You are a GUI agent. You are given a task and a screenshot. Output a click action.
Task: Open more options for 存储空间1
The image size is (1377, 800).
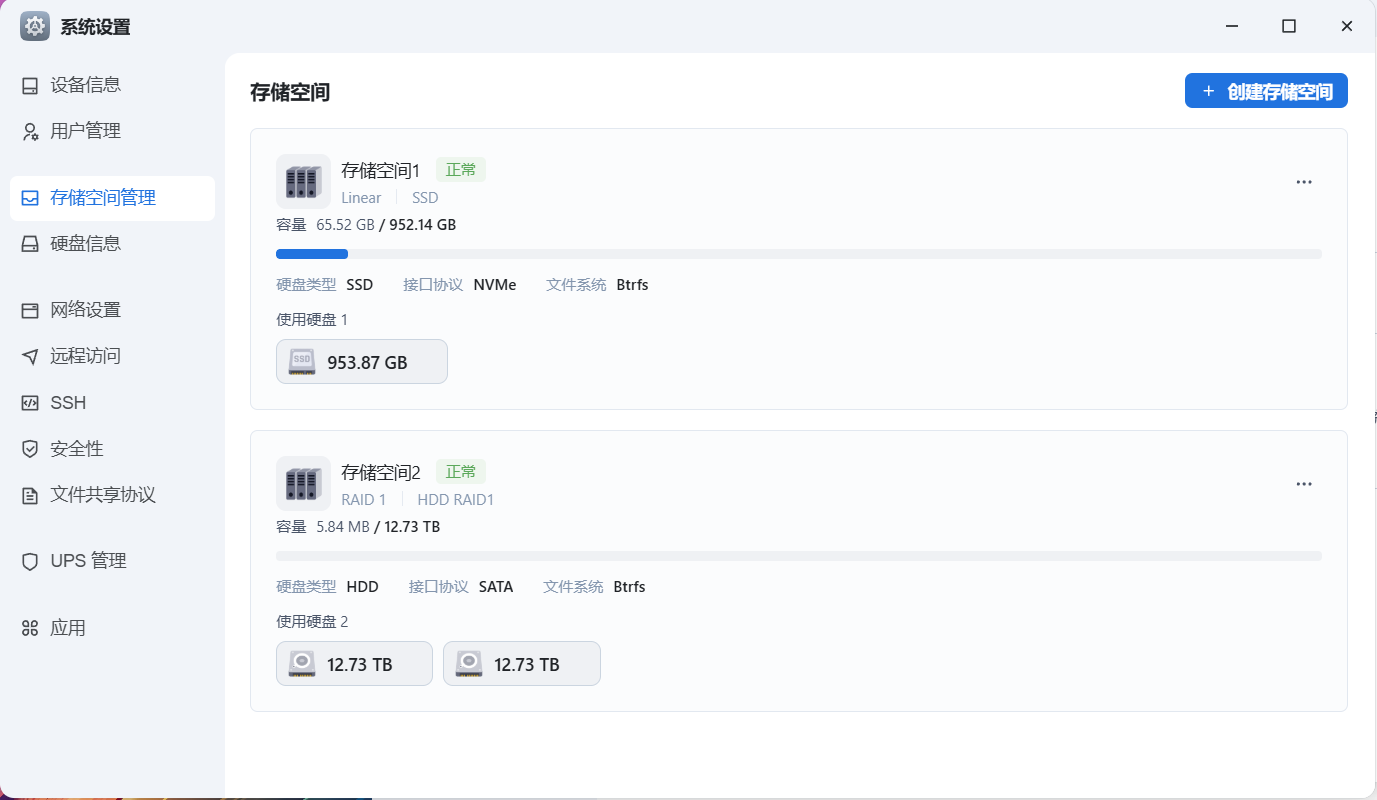tap(1304, 182)
